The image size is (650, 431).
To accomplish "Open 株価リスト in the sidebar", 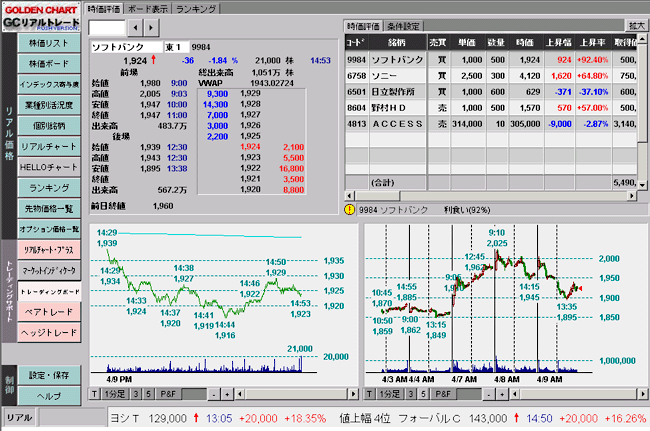I will 49,43.
